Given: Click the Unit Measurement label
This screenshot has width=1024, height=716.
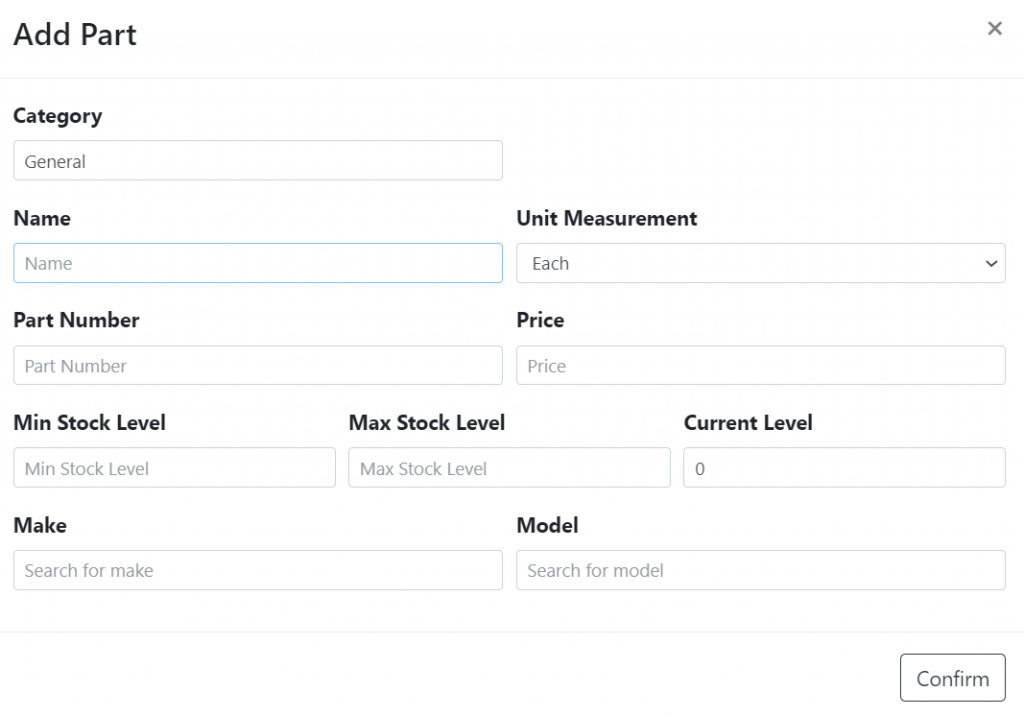Looking at the screenshot, I should coord(607,218).
